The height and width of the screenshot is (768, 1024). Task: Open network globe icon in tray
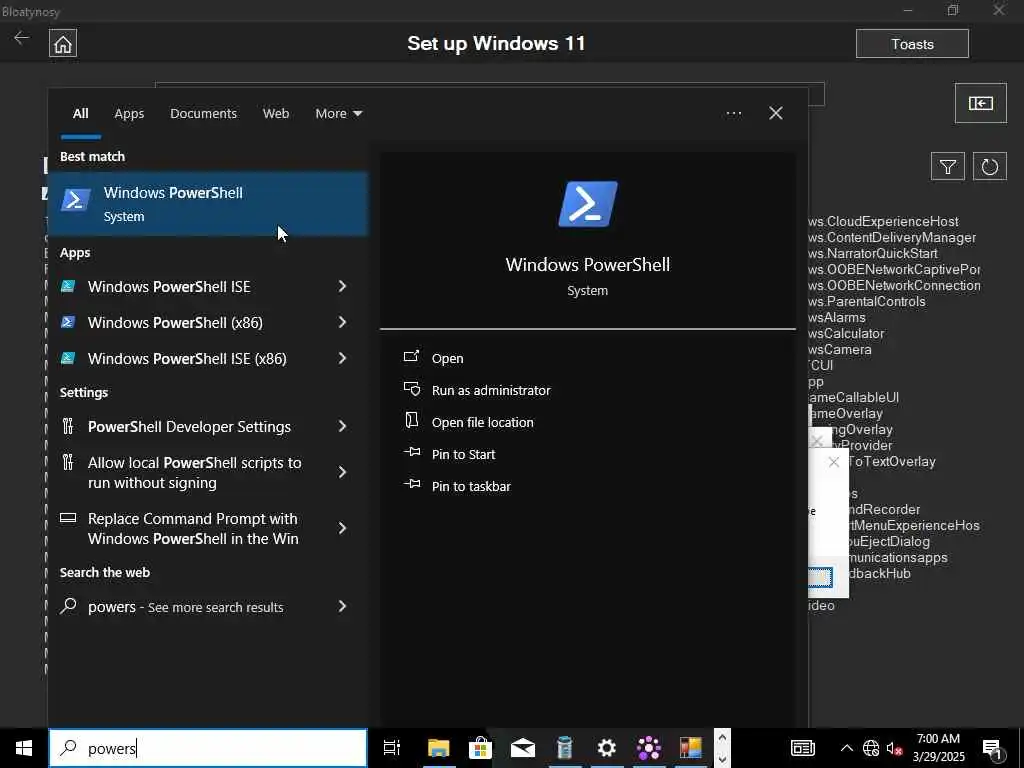click(x=871, y=748)
